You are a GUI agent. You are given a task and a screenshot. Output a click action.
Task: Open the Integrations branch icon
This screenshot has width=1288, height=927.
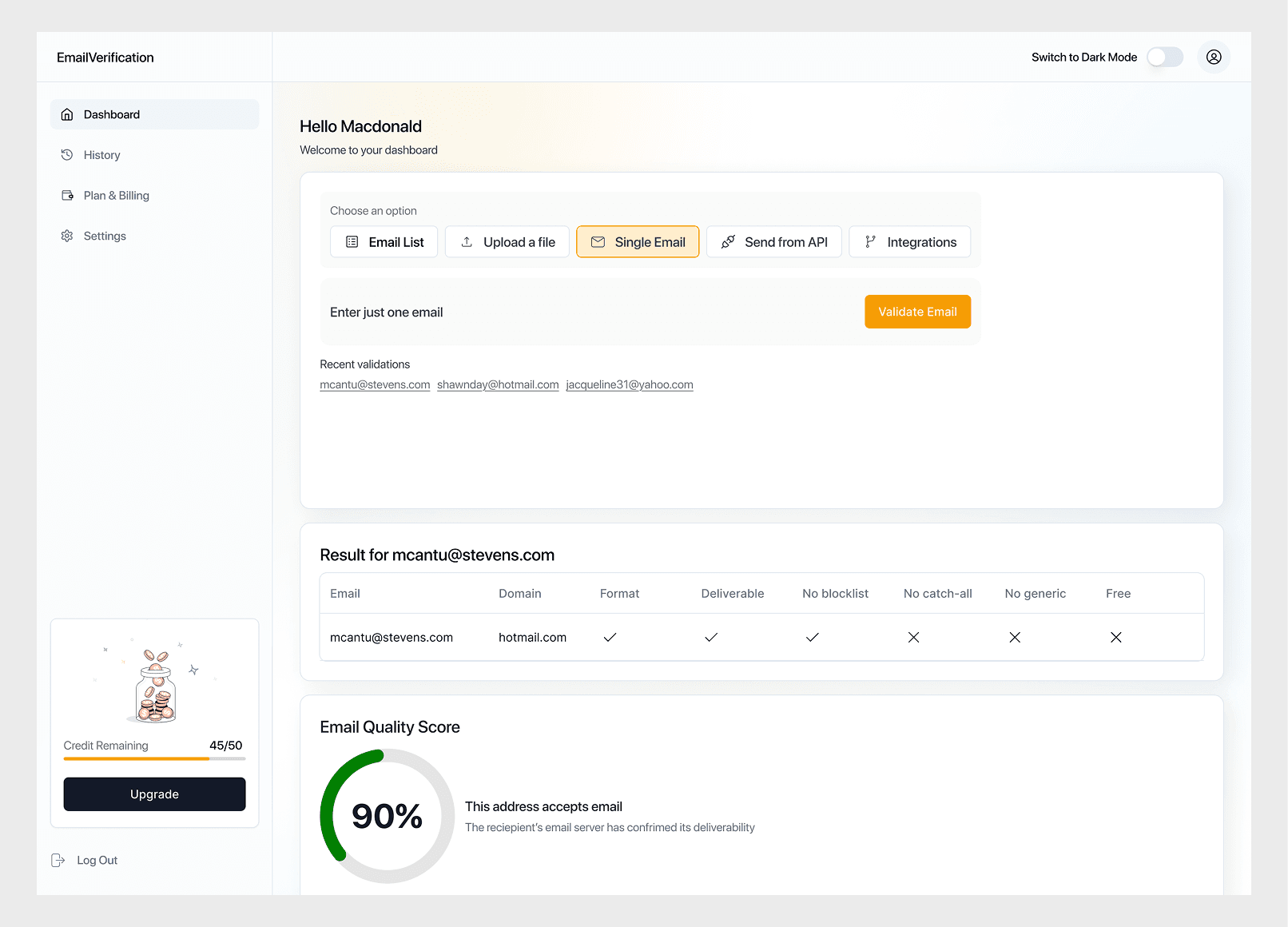869,241
